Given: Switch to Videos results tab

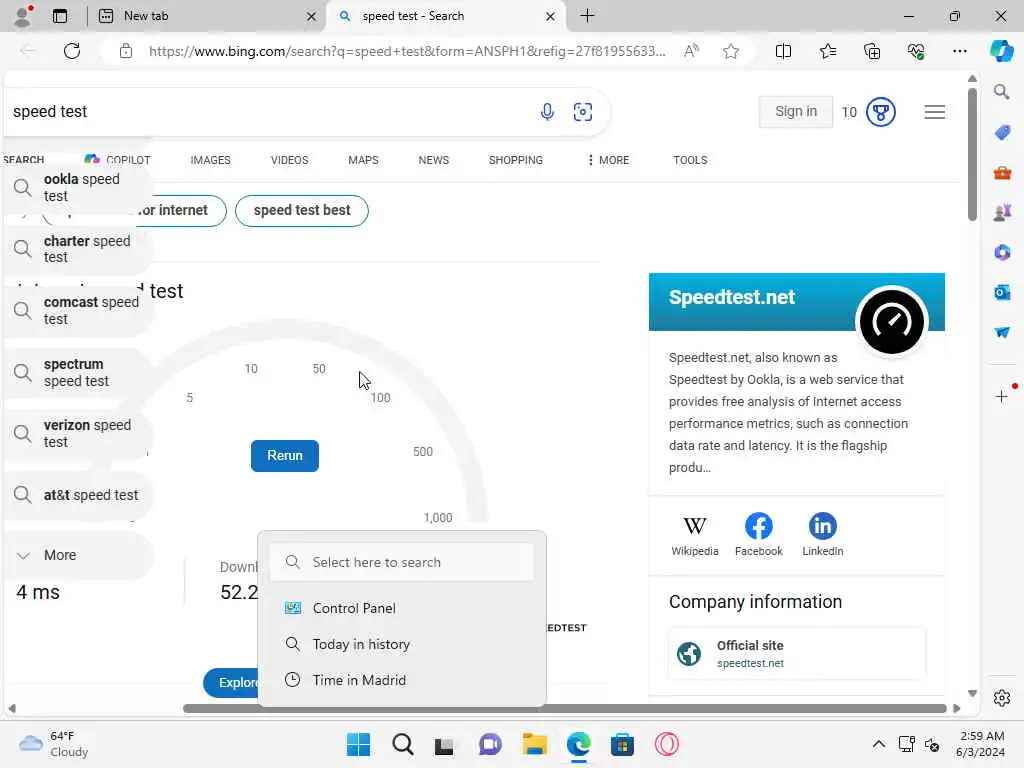Looking at the screenshot, I should pos(289,160).
